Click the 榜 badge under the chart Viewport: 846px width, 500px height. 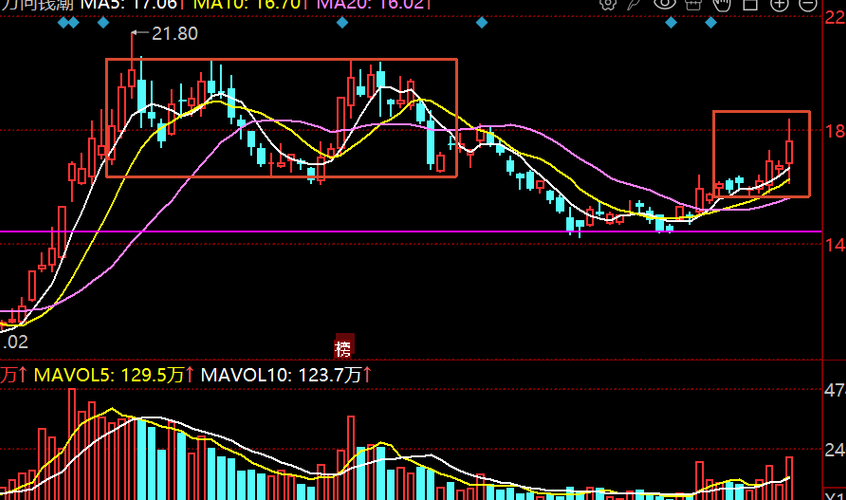344,349
